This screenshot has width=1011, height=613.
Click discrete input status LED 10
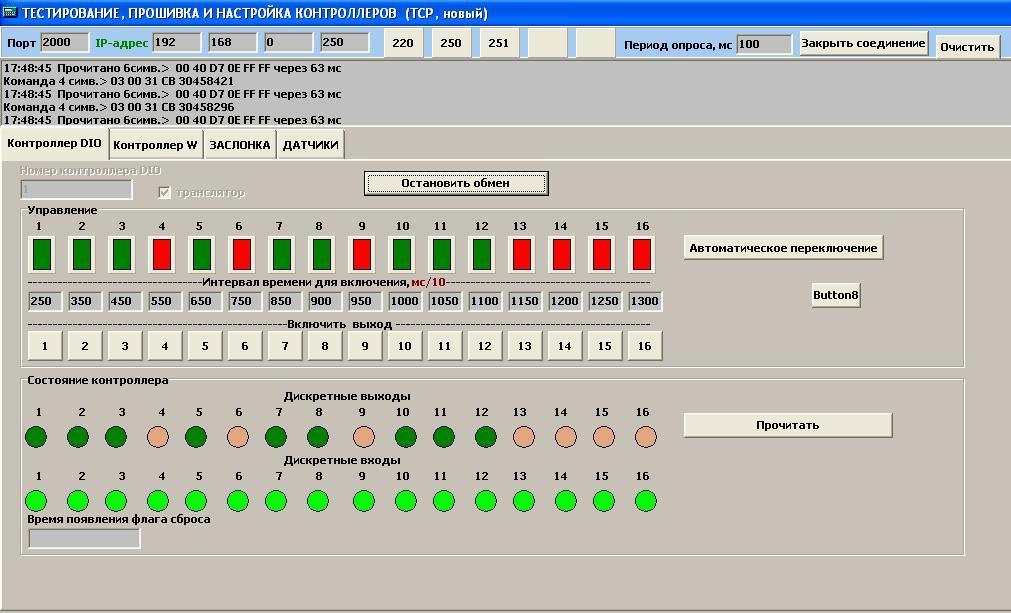[x=406, y=501]
